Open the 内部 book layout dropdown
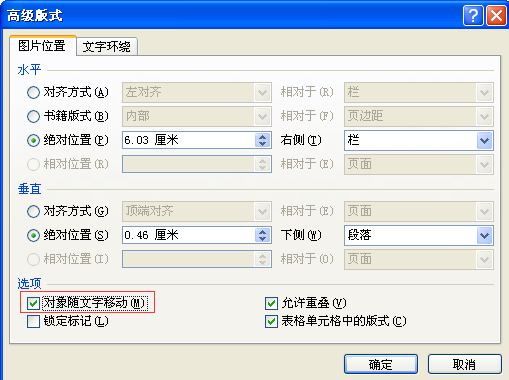This screenshot has height=380, width=509. (x=263, y=116)
